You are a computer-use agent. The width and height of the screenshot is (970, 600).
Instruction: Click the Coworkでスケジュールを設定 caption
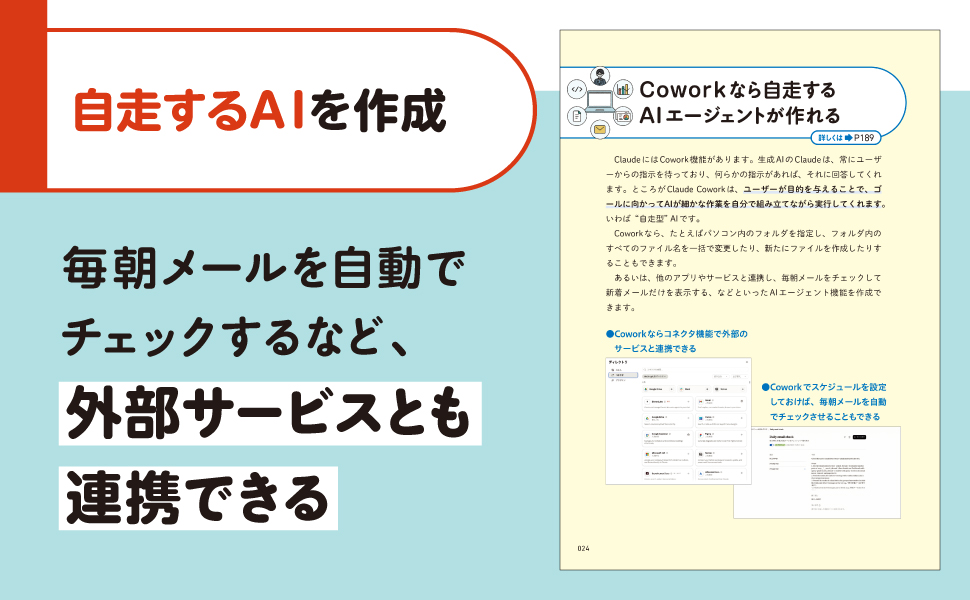[x=825, y=401]
